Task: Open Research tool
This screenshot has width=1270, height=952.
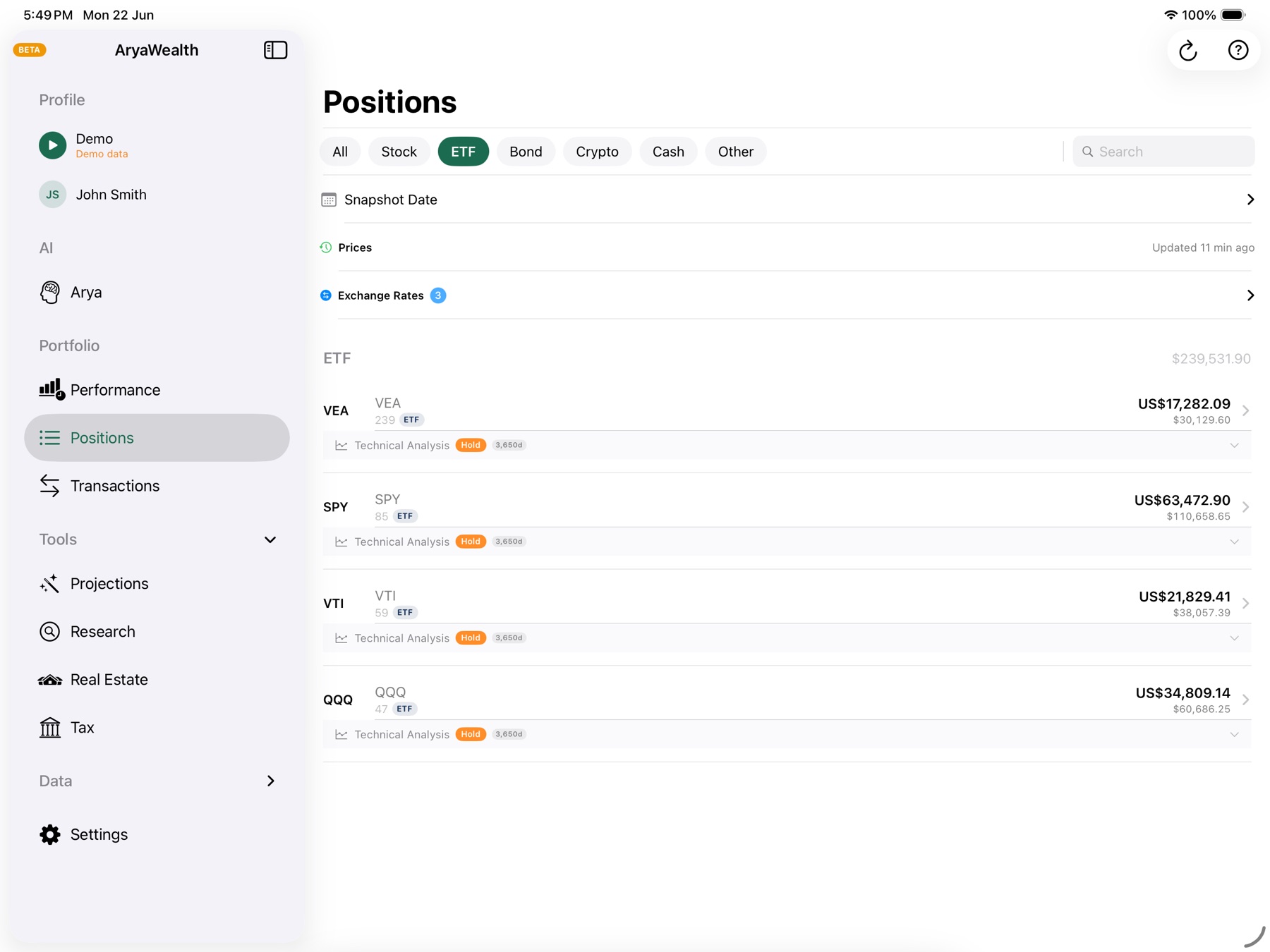Action: pyautogui.click(x=157, y=632)
